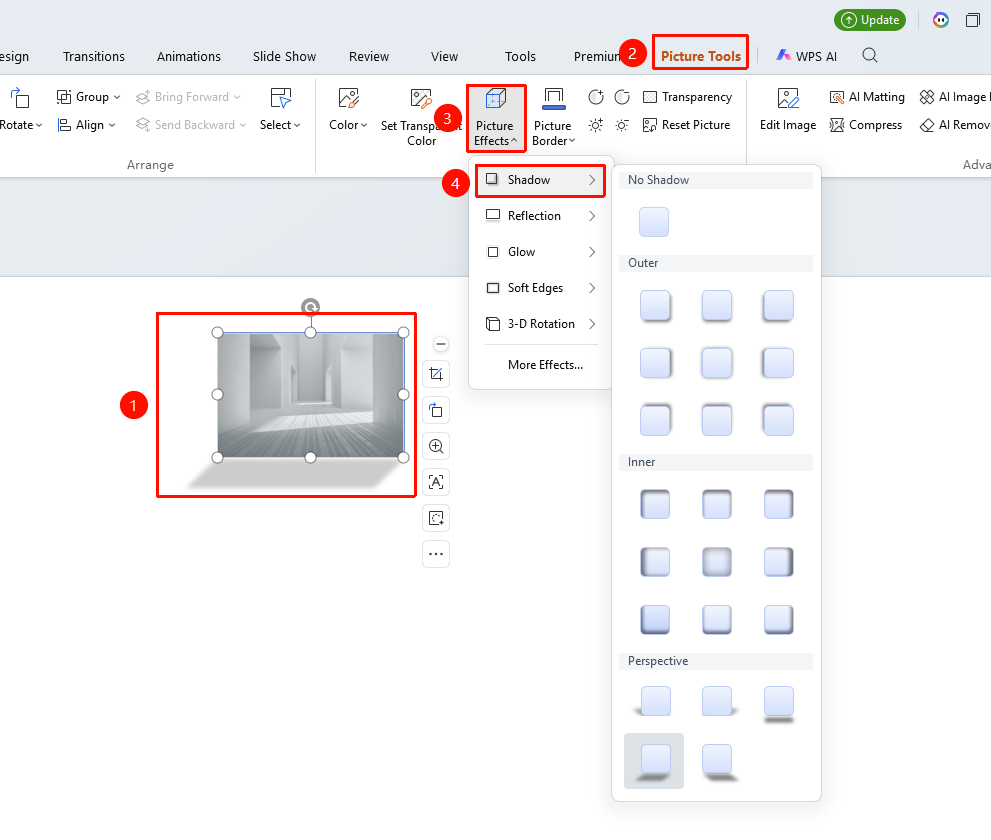This screenshot has width=991, height=840.
Task: Click the rotation handle above the picture
Action: click(310, 307)
